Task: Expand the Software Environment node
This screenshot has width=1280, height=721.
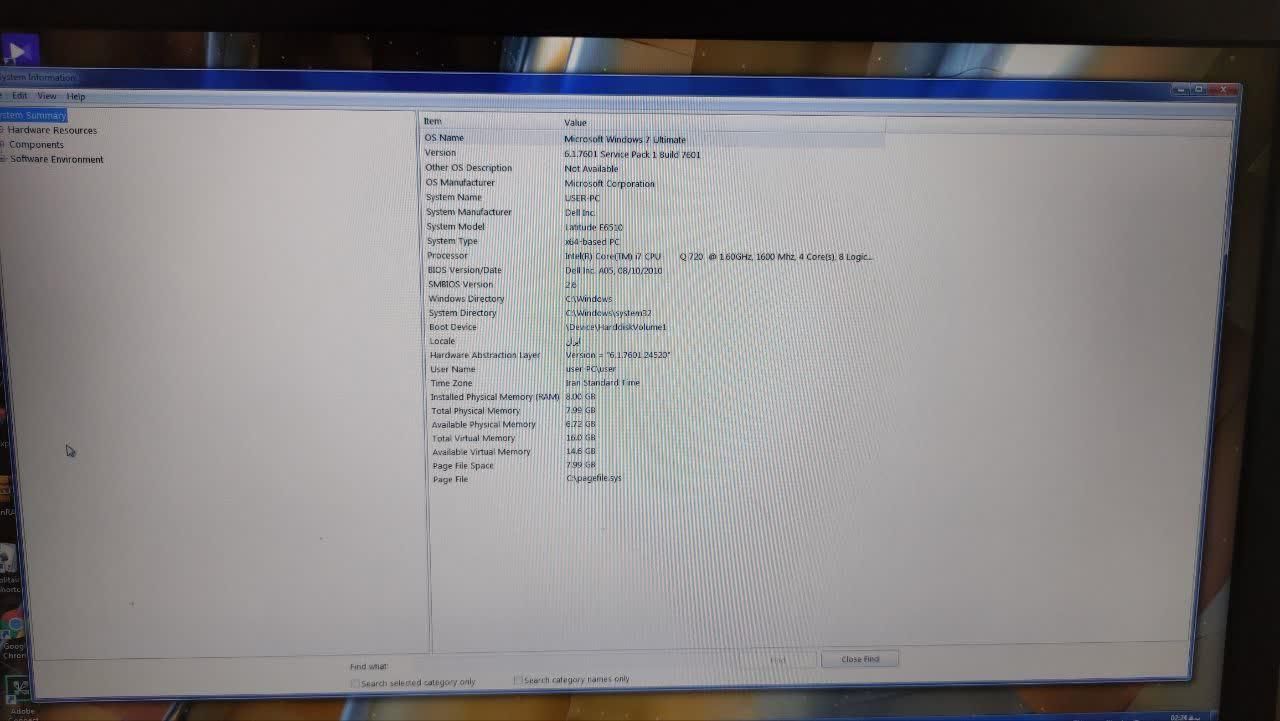Action: coord(3,159)
